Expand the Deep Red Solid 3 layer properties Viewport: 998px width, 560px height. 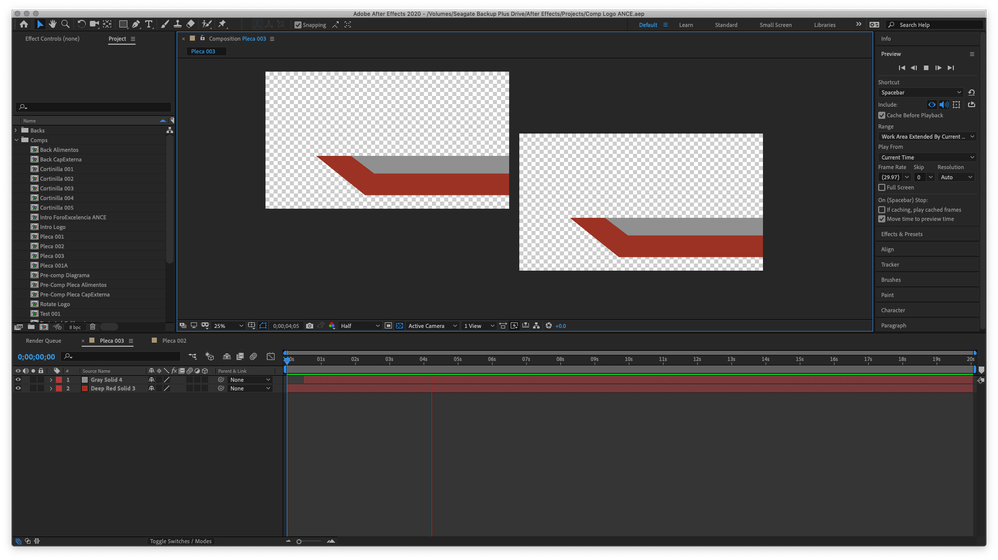click(50, 388)
